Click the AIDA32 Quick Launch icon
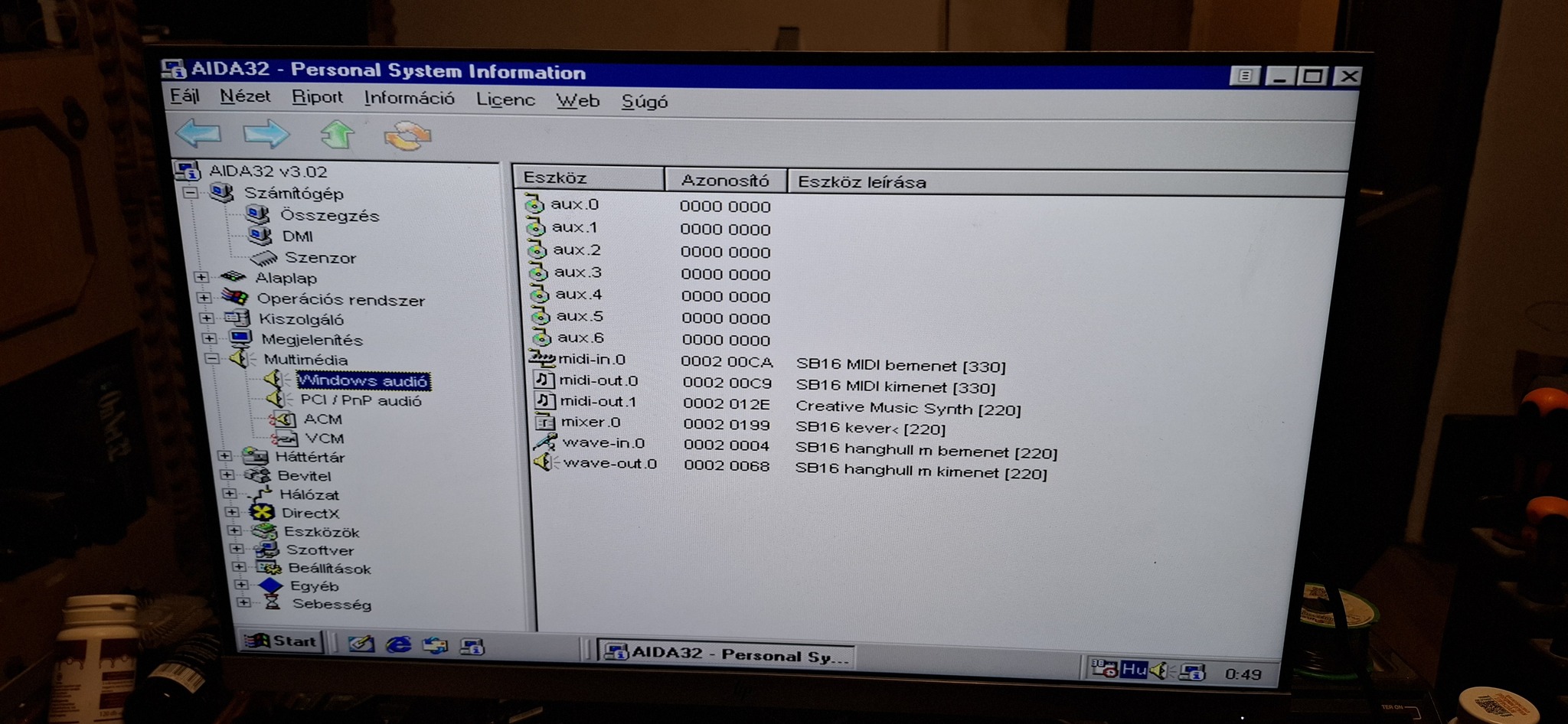 (472, 647)
